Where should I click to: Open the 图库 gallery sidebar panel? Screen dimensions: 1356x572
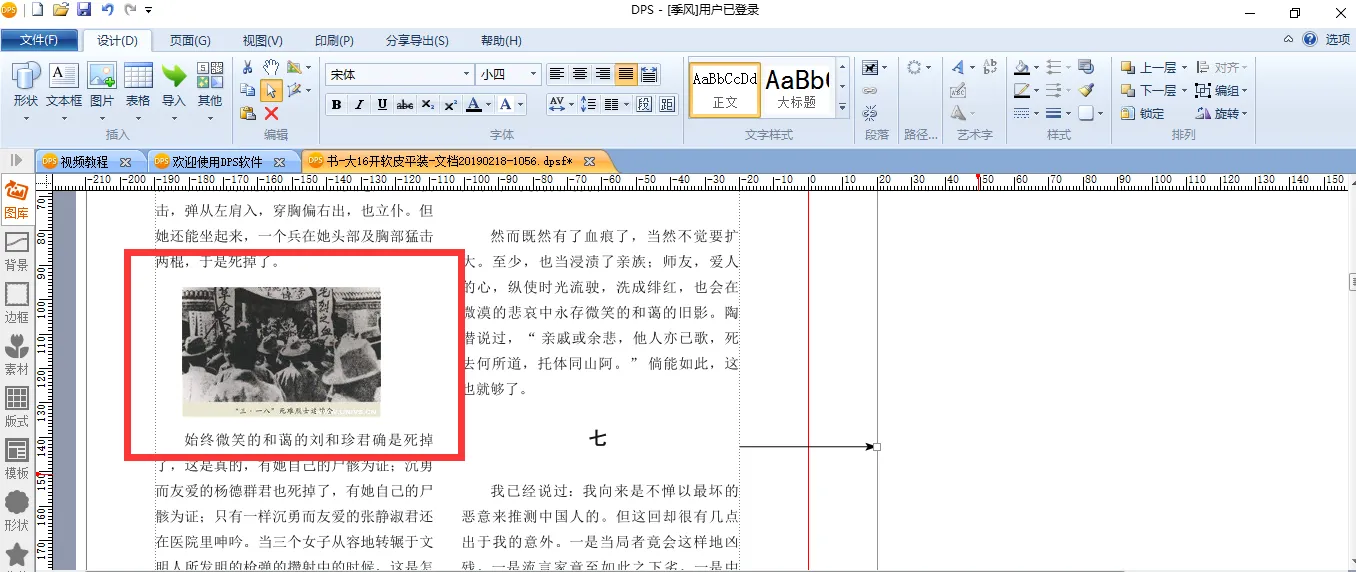17,200
